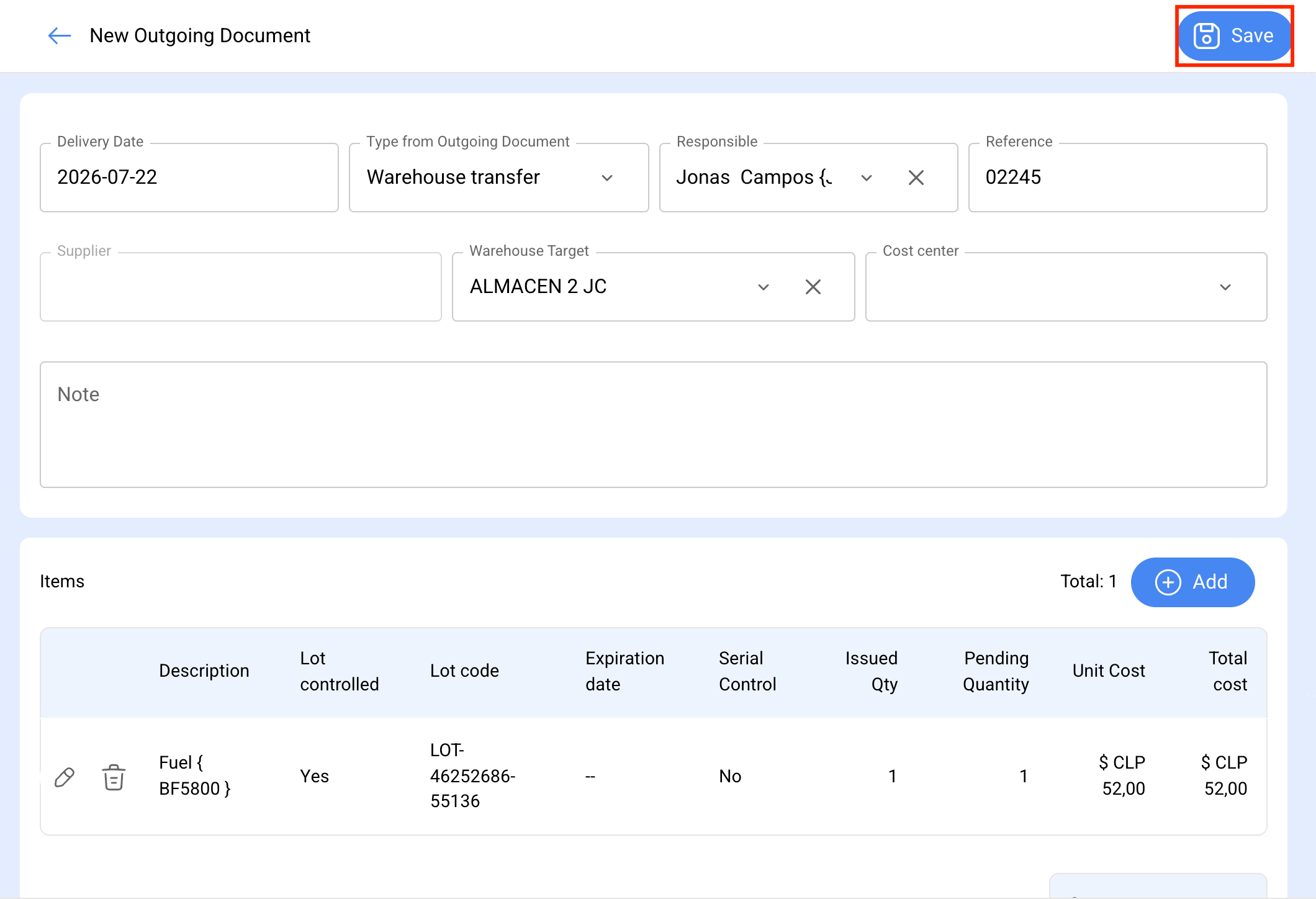Select the Unit Cost column header

1109,671
